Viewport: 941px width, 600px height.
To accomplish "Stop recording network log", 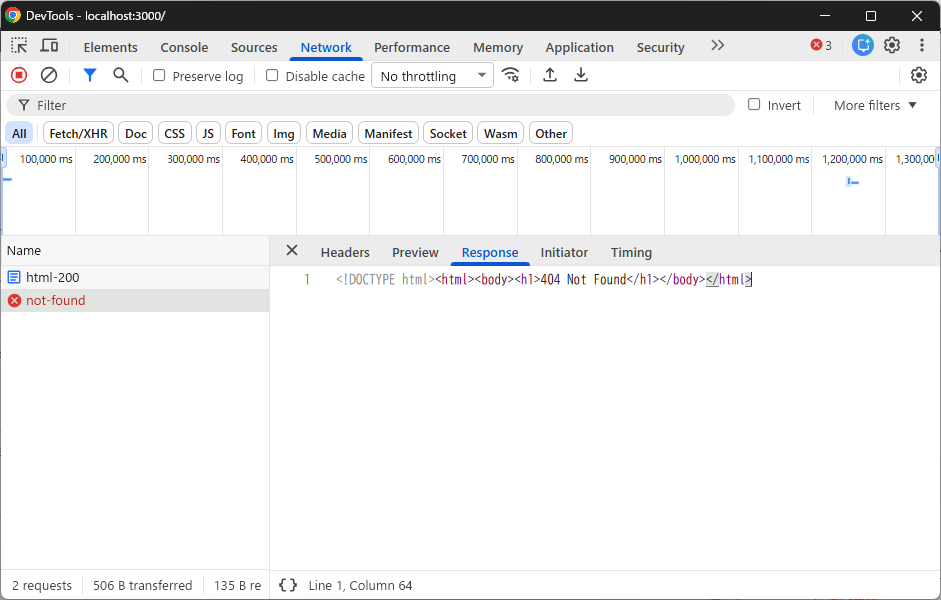I will point(19,76).
